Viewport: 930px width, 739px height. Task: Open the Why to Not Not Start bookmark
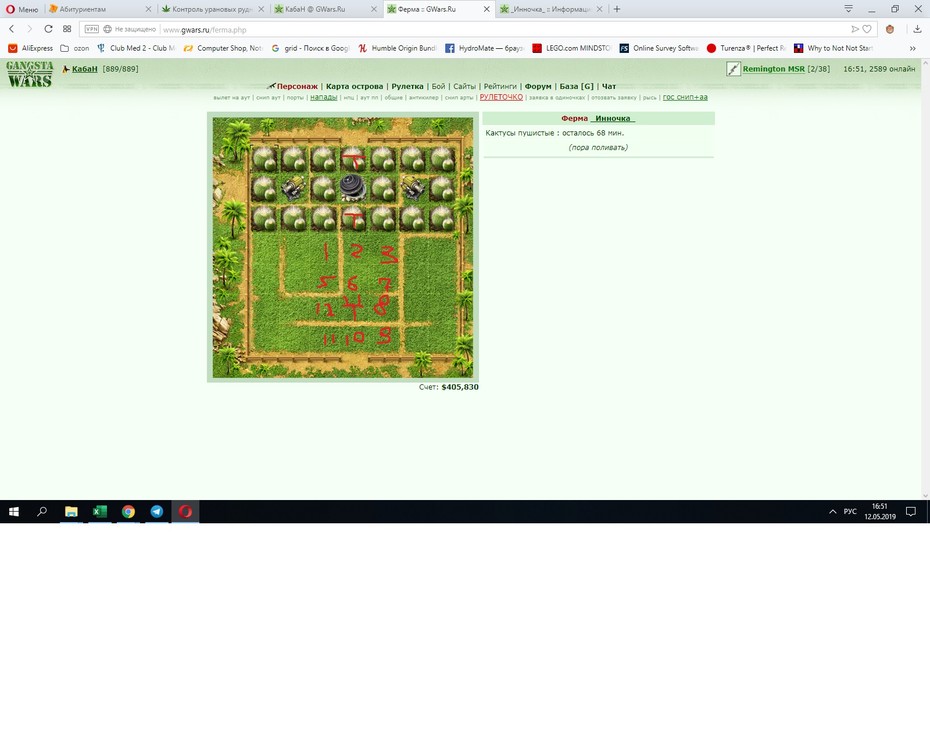tap(833, 48)
